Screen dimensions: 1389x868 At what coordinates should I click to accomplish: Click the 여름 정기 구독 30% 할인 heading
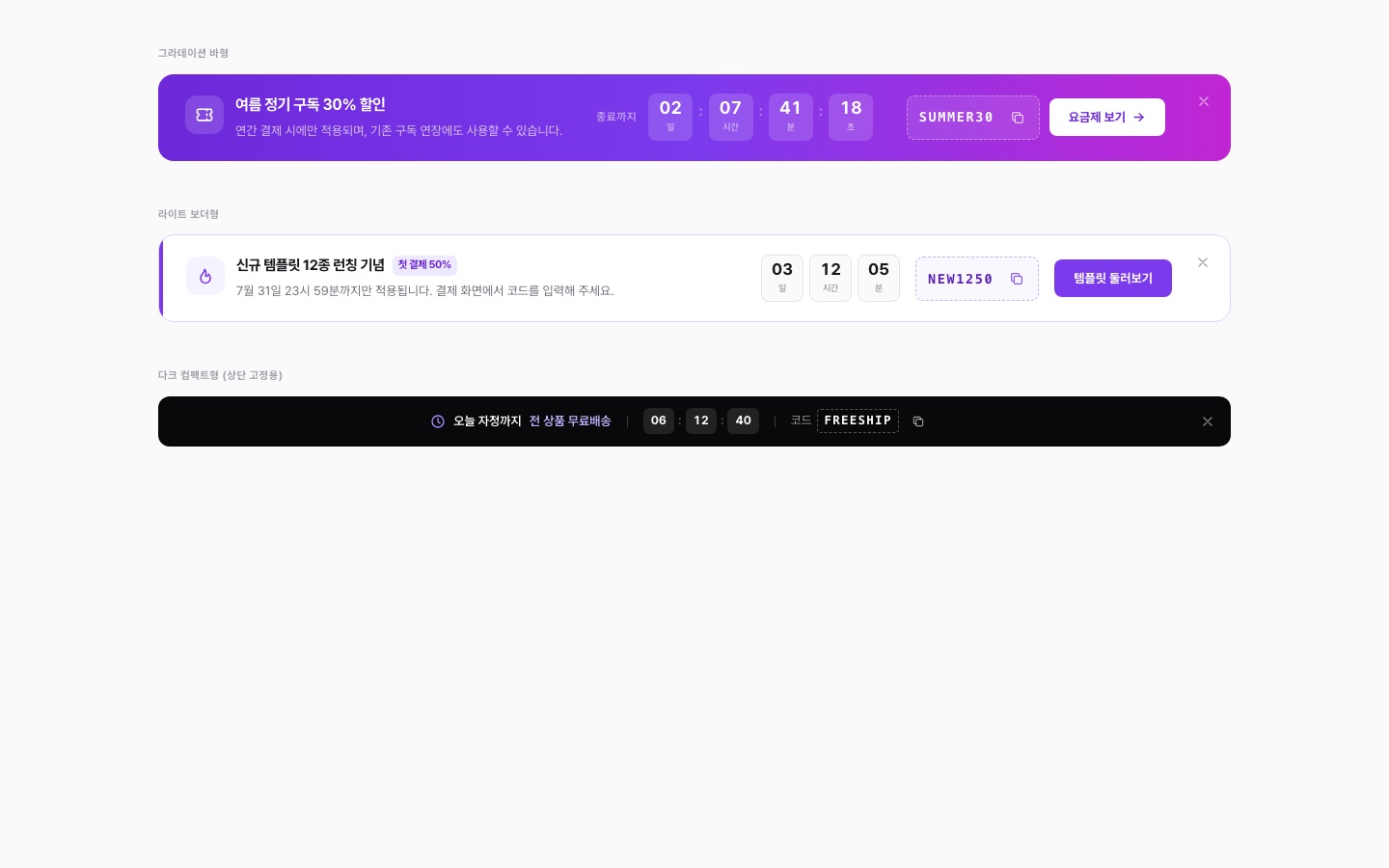311,104
